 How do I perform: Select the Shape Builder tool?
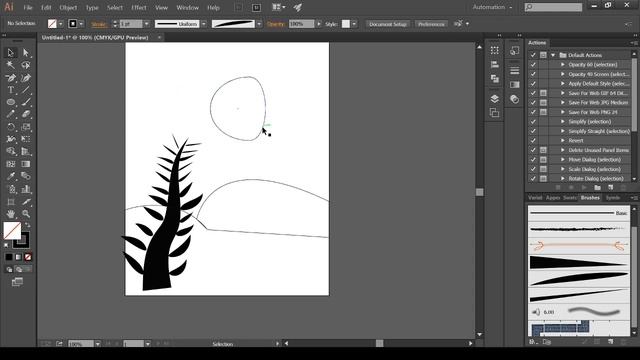pyautogui.click(x=11, y=151)
